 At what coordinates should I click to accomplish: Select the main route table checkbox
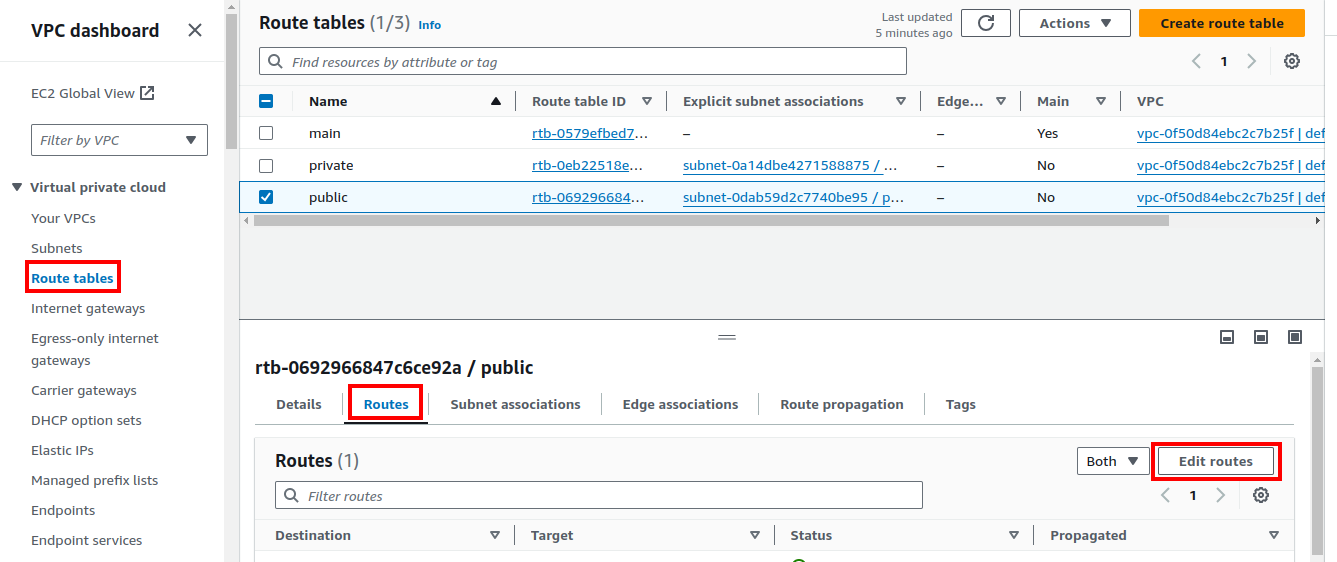(266, 133)
